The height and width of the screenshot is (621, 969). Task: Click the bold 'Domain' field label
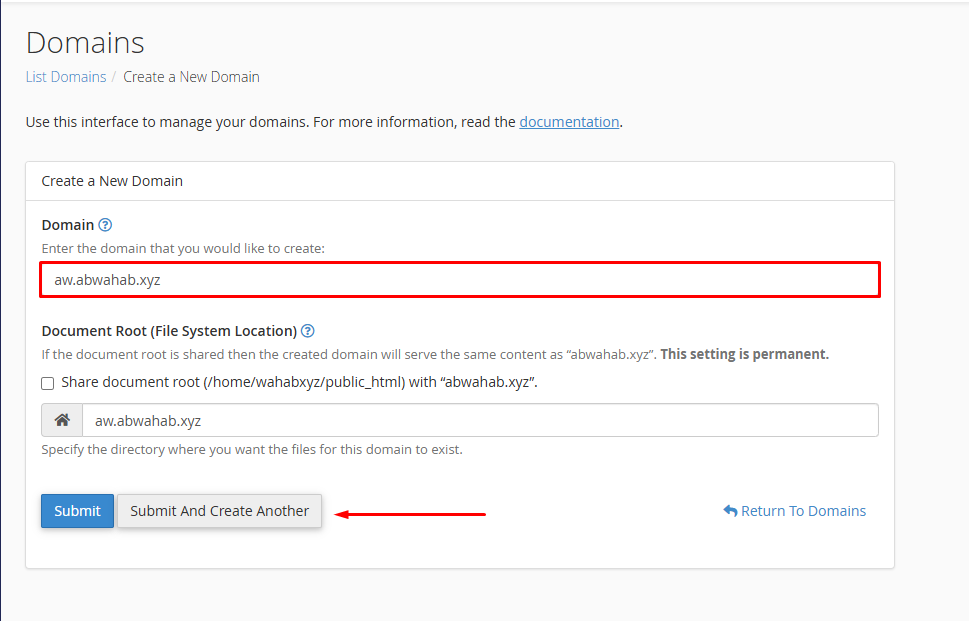click(68, 225)
